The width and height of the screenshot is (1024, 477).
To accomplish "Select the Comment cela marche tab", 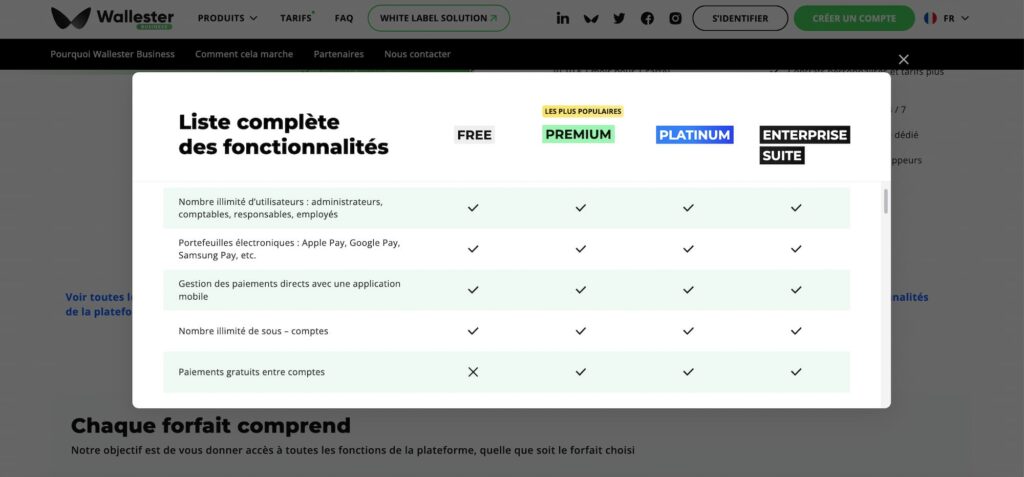I will (x=244, y=54).
